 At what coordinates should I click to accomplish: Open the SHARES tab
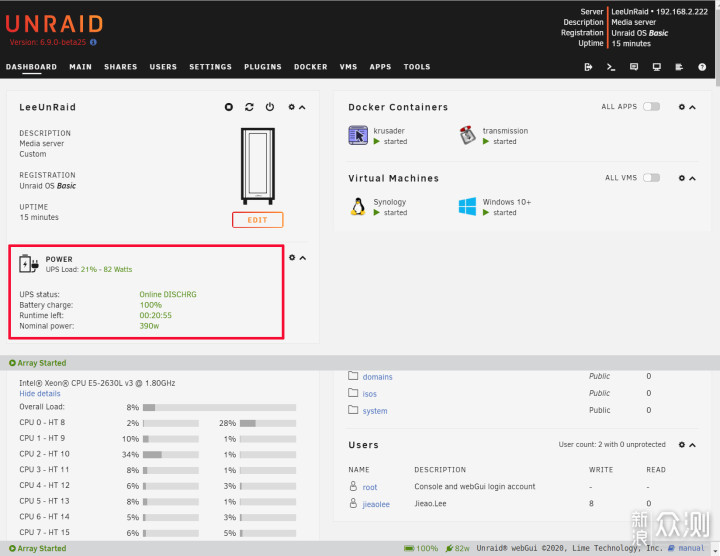[x=121, y=67]
